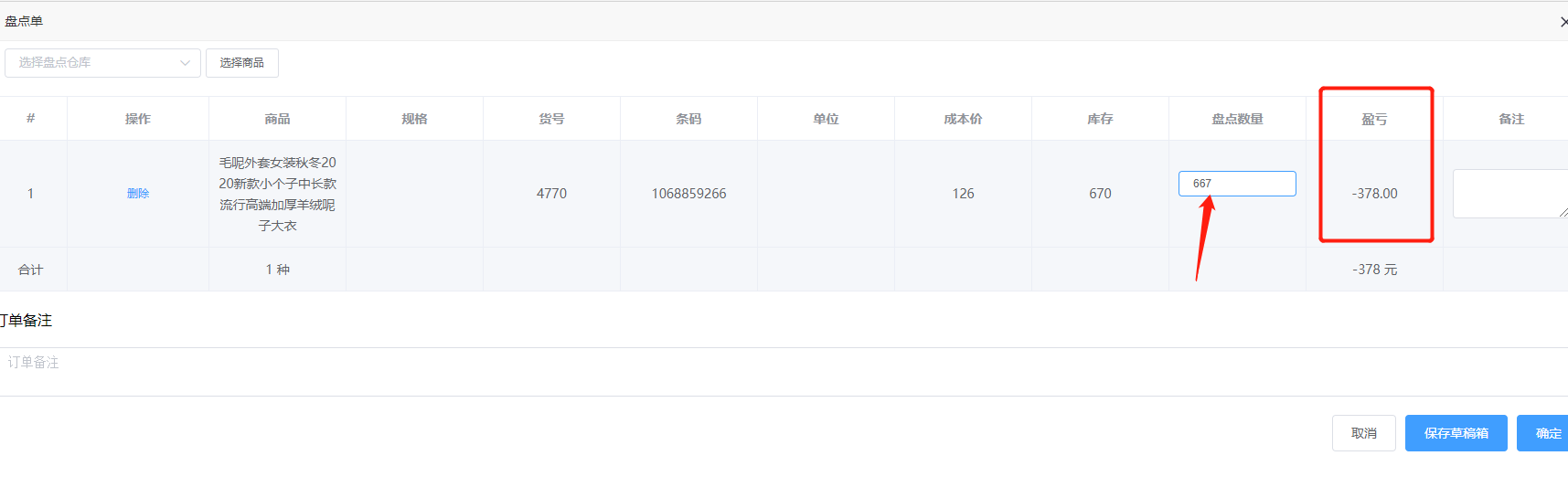Click into the 订单备注 input field
This screenshot has width=1568, height=498.
777,363
